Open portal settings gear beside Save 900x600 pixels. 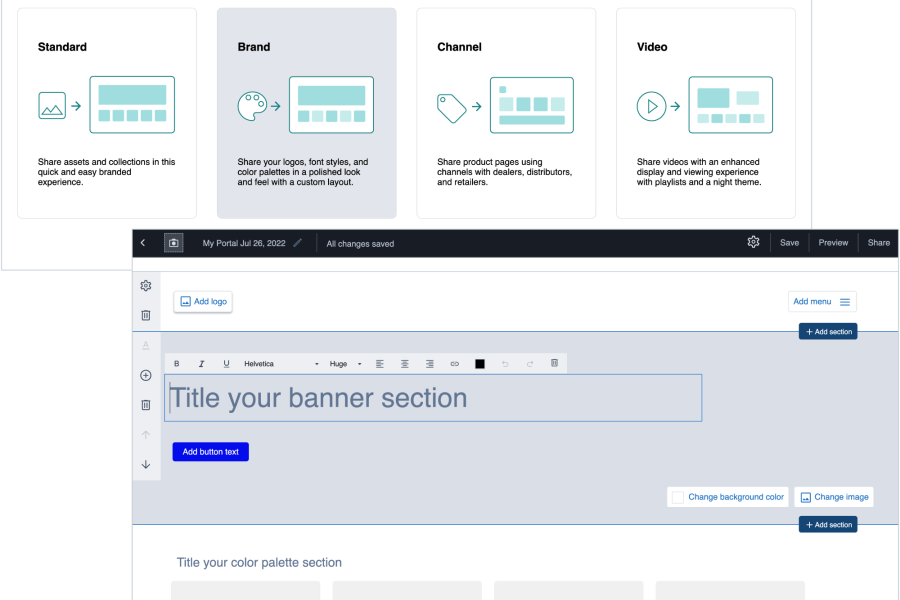click(x=753, y=242)
